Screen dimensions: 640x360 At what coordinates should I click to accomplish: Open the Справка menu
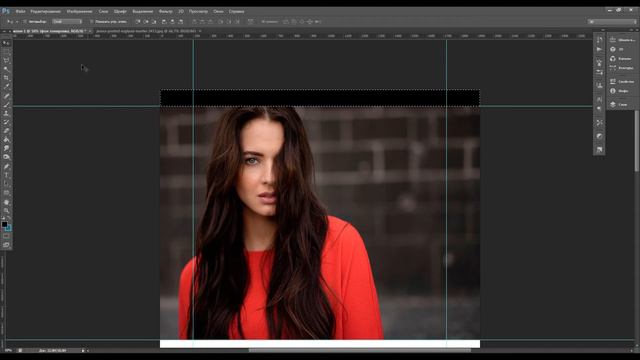[236, 11]
